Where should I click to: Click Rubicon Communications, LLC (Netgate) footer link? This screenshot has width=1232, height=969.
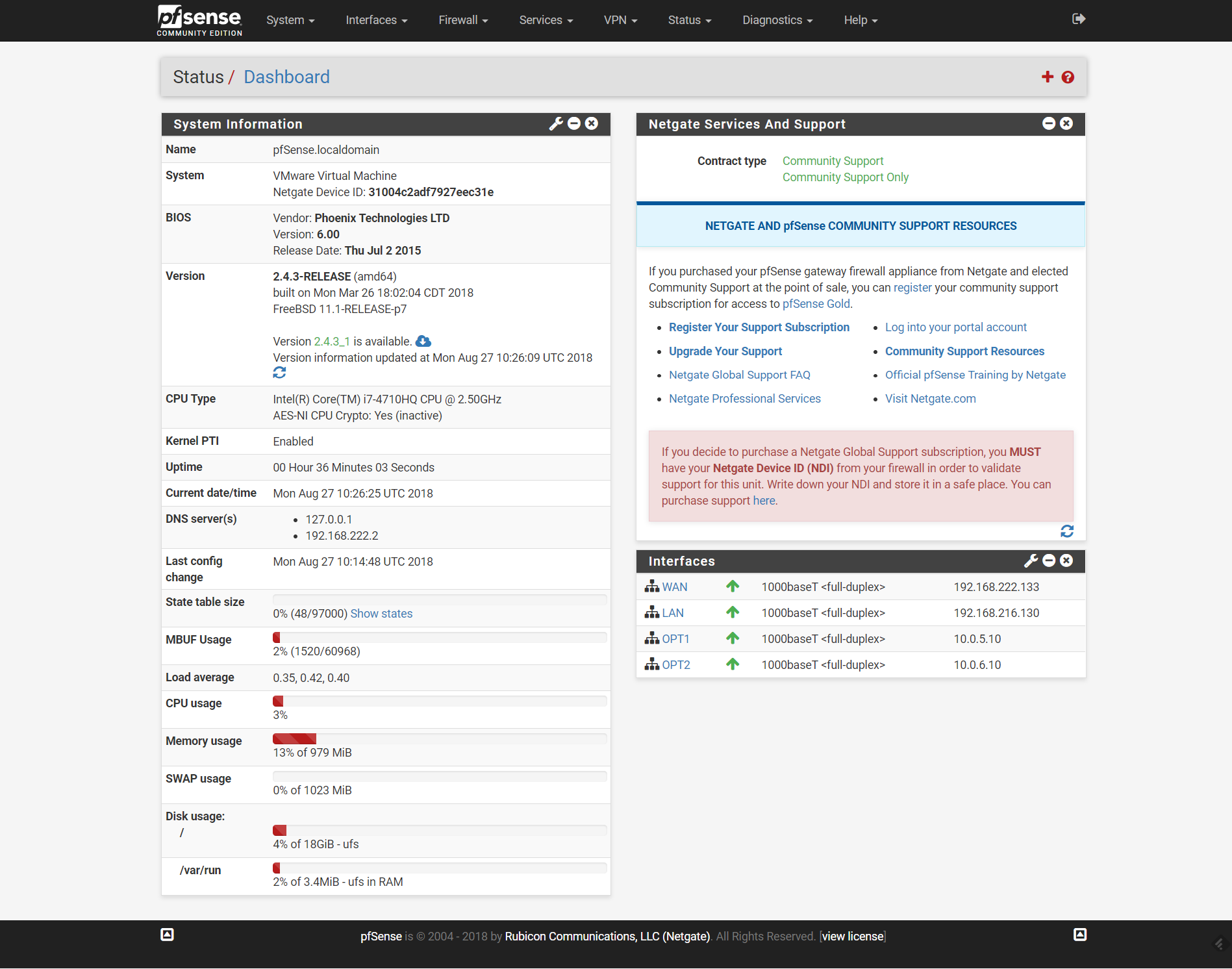point(607,937)
